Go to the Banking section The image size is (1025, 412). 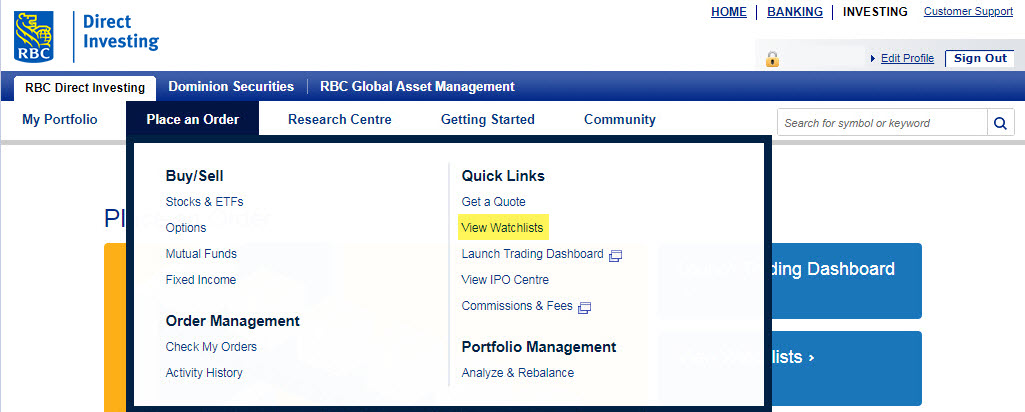(795, 12)
